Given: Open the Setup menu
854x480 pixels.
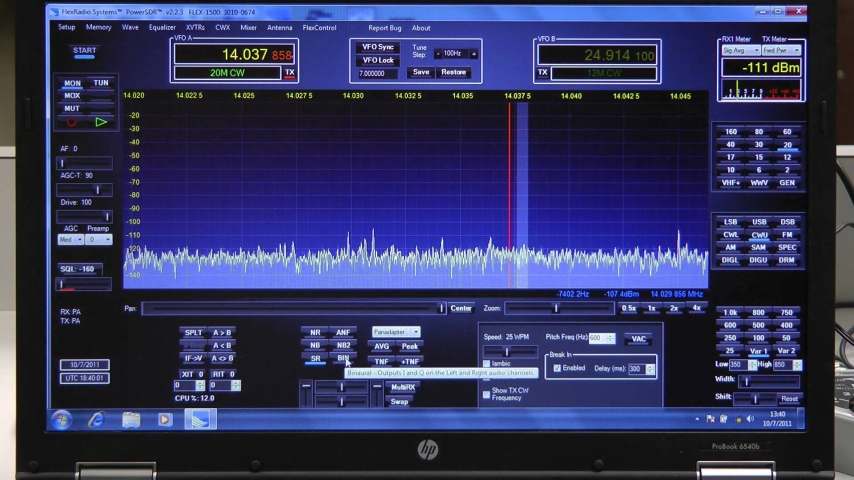Looking at the screenshot, I should (x=67, y=27).
